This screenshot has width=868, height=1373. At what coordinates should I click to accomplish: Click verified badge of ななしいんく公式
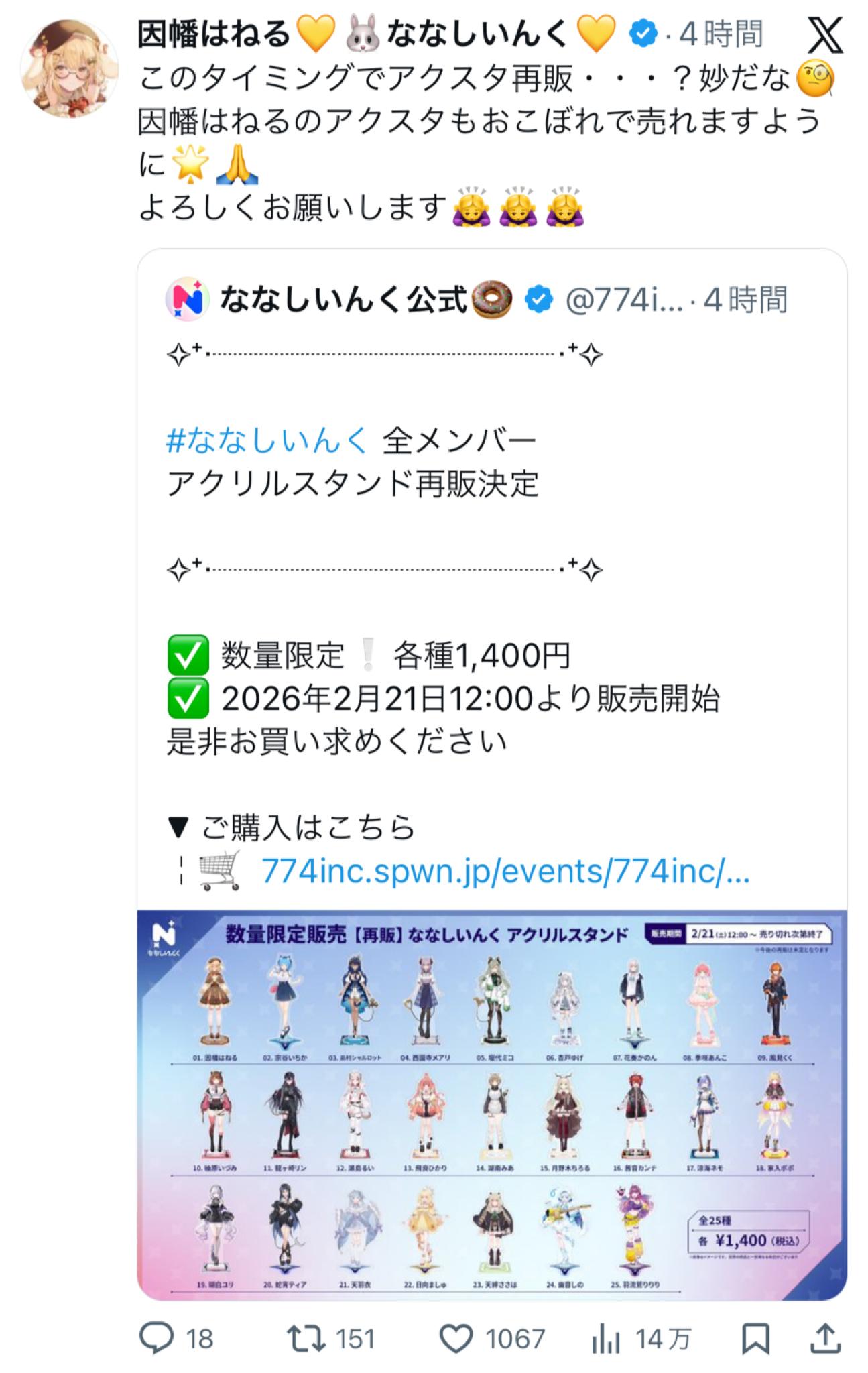538,299
